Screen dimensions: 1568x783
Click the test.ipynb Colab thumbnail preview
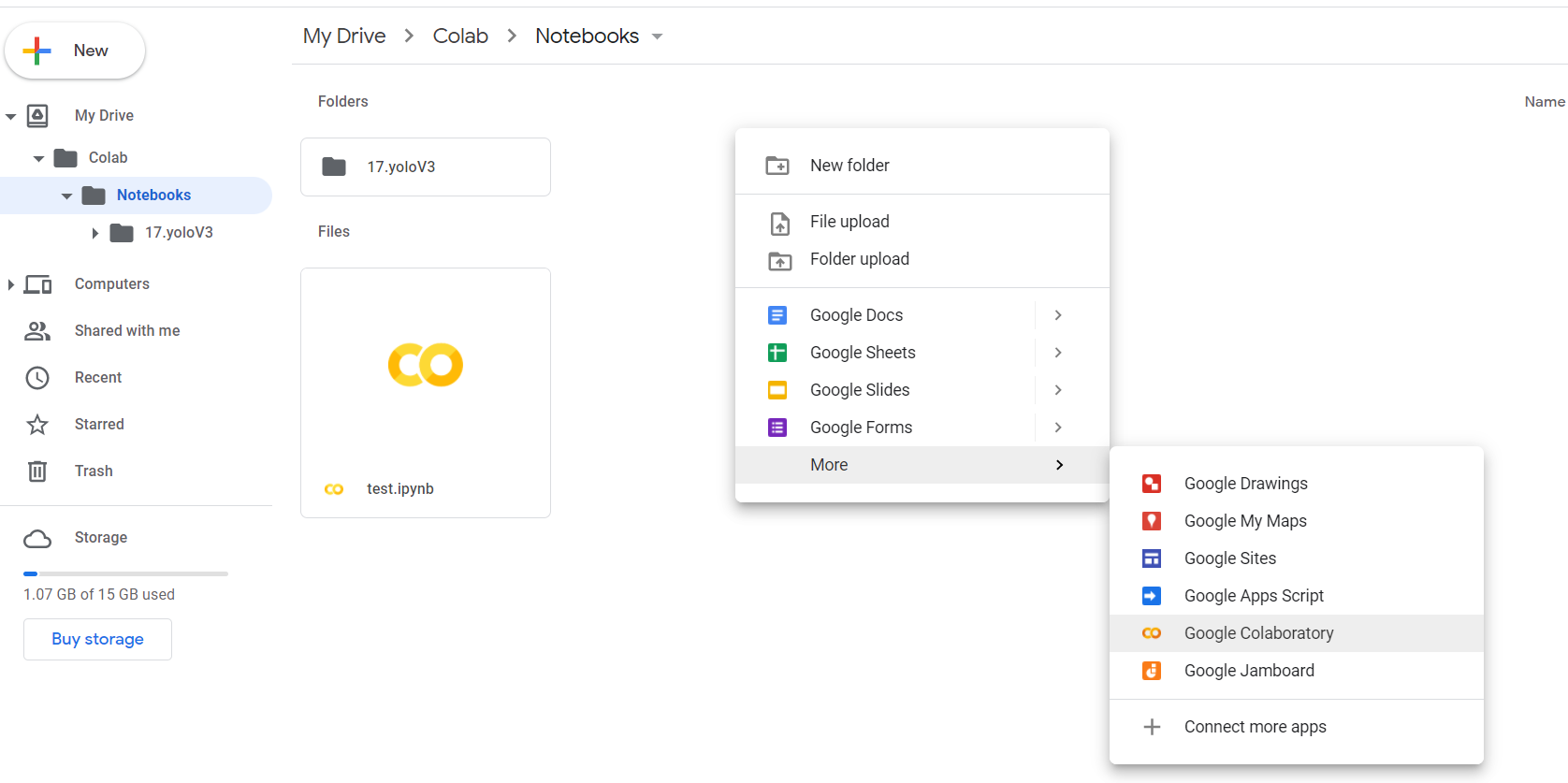pos(426,365)
